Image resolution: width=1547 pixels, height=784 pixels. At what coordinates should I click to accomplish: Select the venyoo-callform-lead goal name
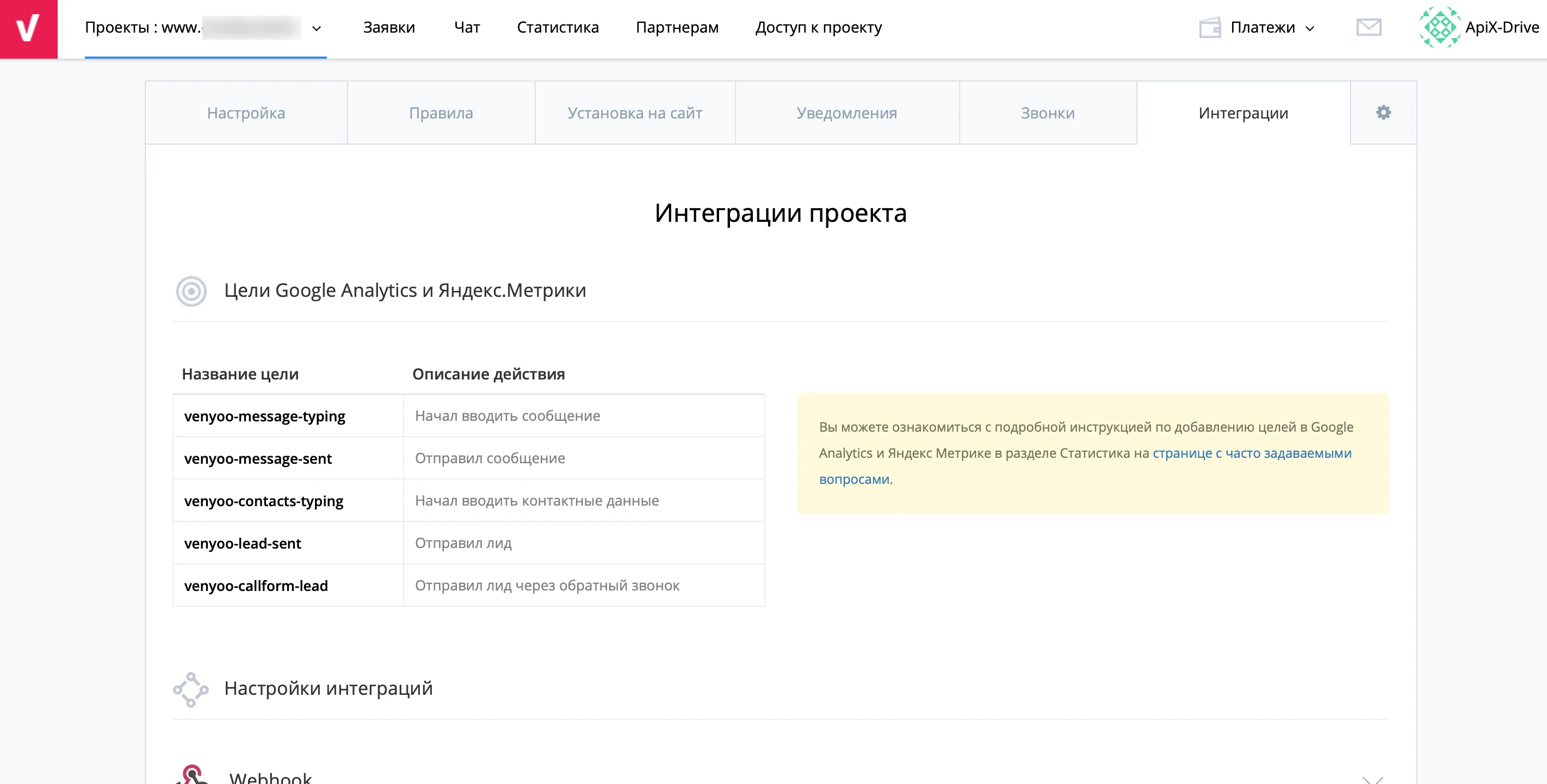pos(256,586)
